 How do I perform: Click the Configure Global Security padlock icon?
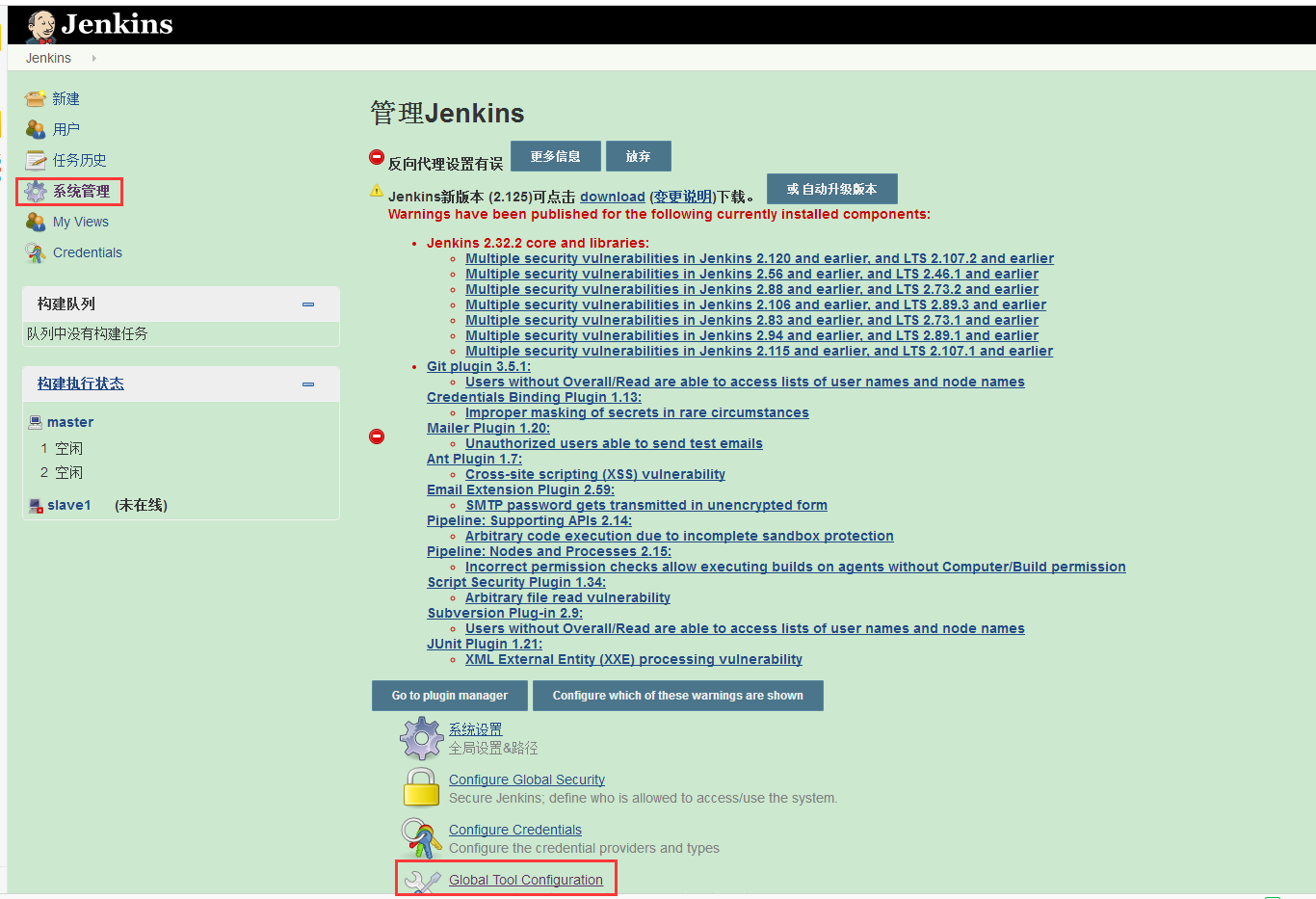pos(421,787)
